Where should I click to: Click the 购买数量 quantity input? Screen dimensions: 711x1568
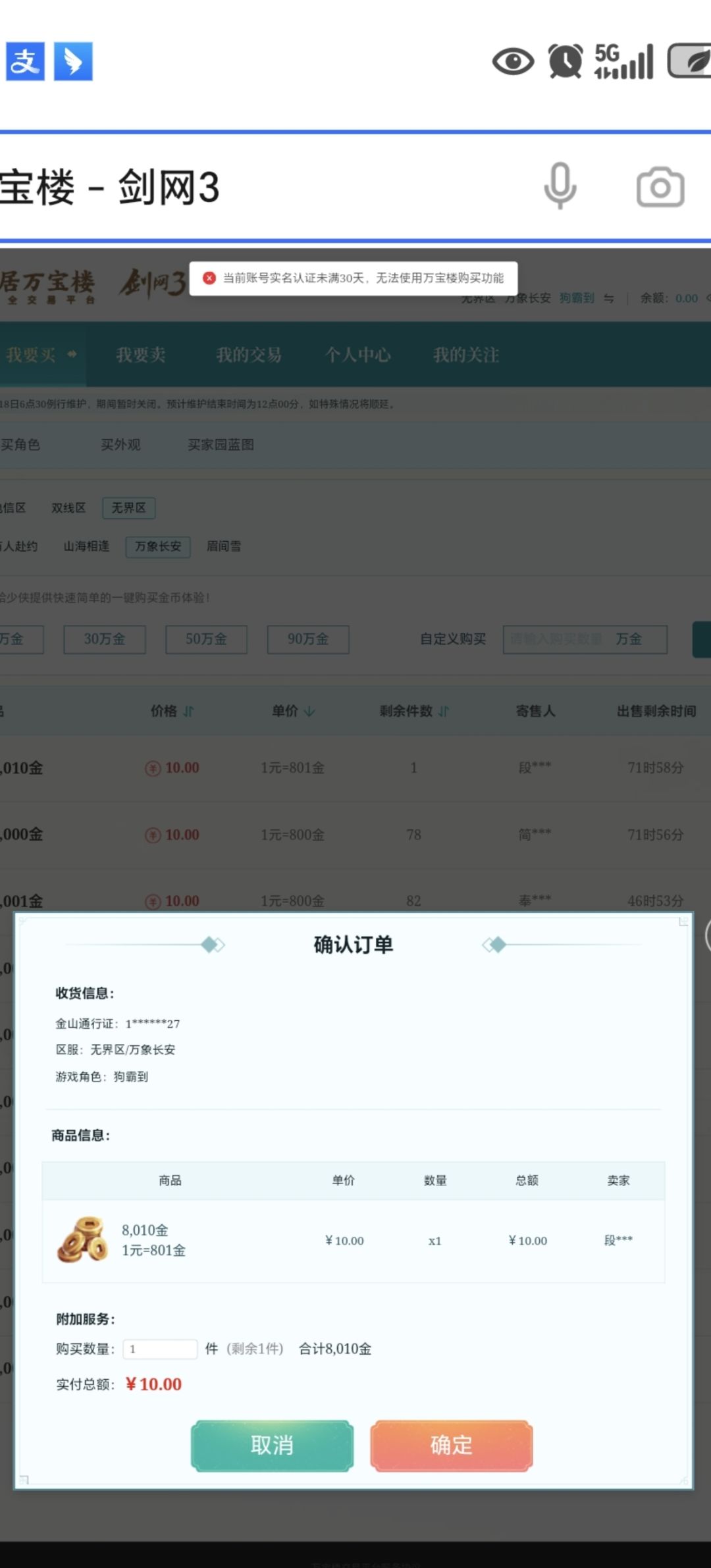point(160,1349)
